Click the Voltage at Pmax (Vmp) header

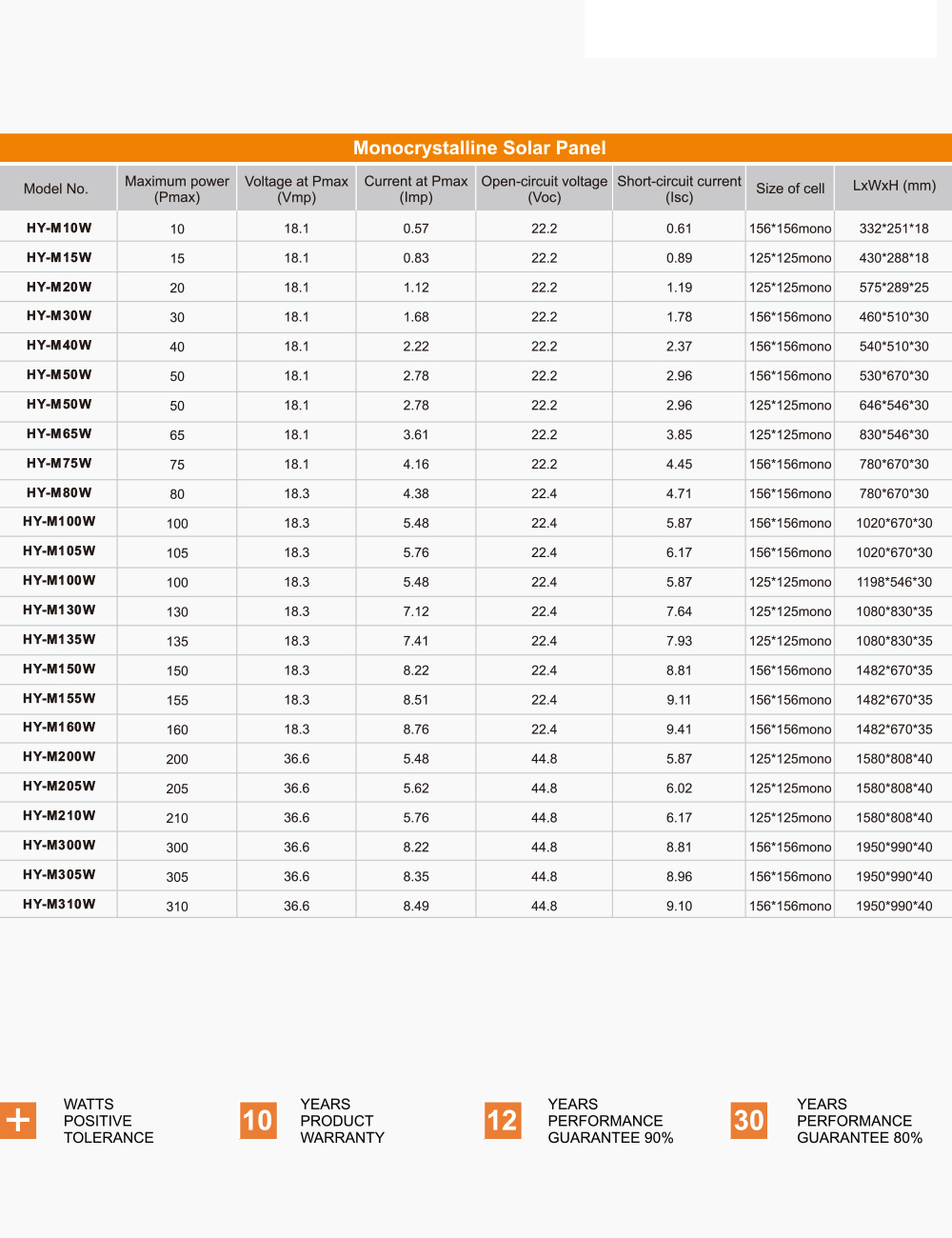(297, 189)
